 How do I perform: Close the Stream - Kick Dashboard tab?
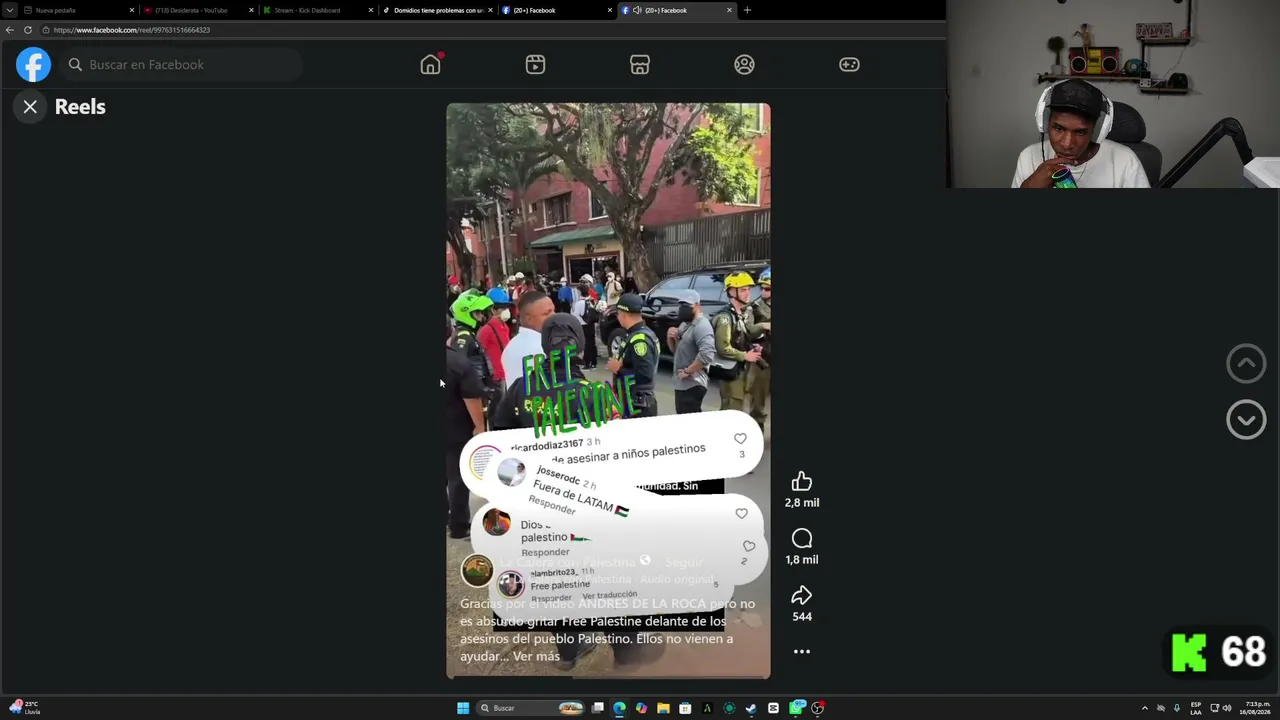(x=371, y=10)
